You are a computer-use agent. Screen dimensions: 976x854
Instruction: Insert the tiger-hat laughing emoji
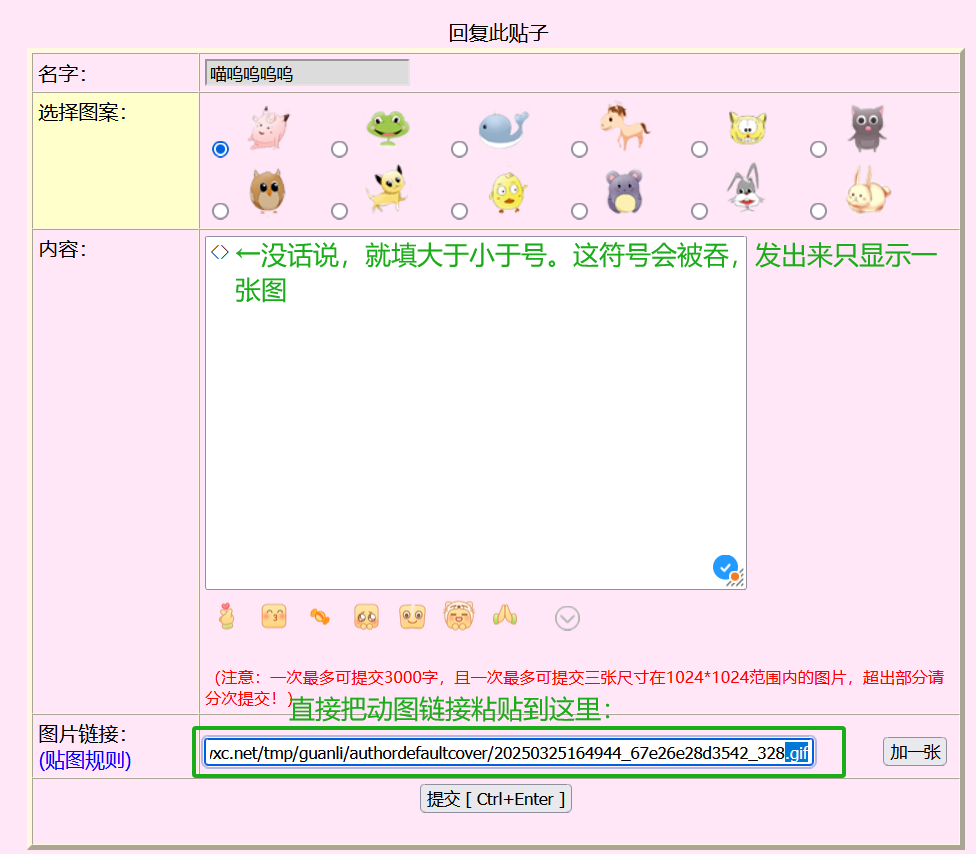(x=459, y=616)
